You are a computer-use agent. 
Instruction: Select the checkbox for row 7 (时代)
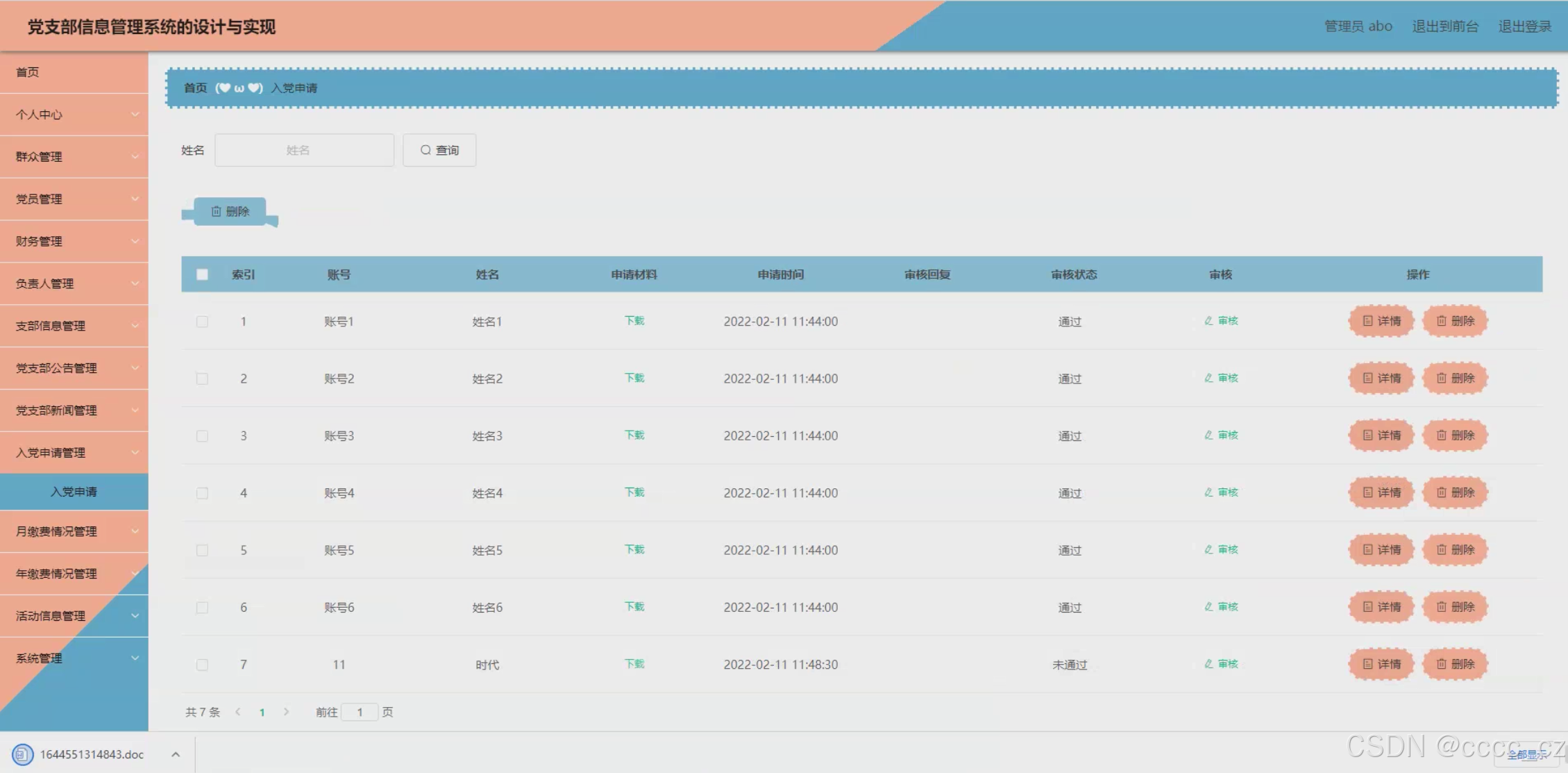click(202, 665)
